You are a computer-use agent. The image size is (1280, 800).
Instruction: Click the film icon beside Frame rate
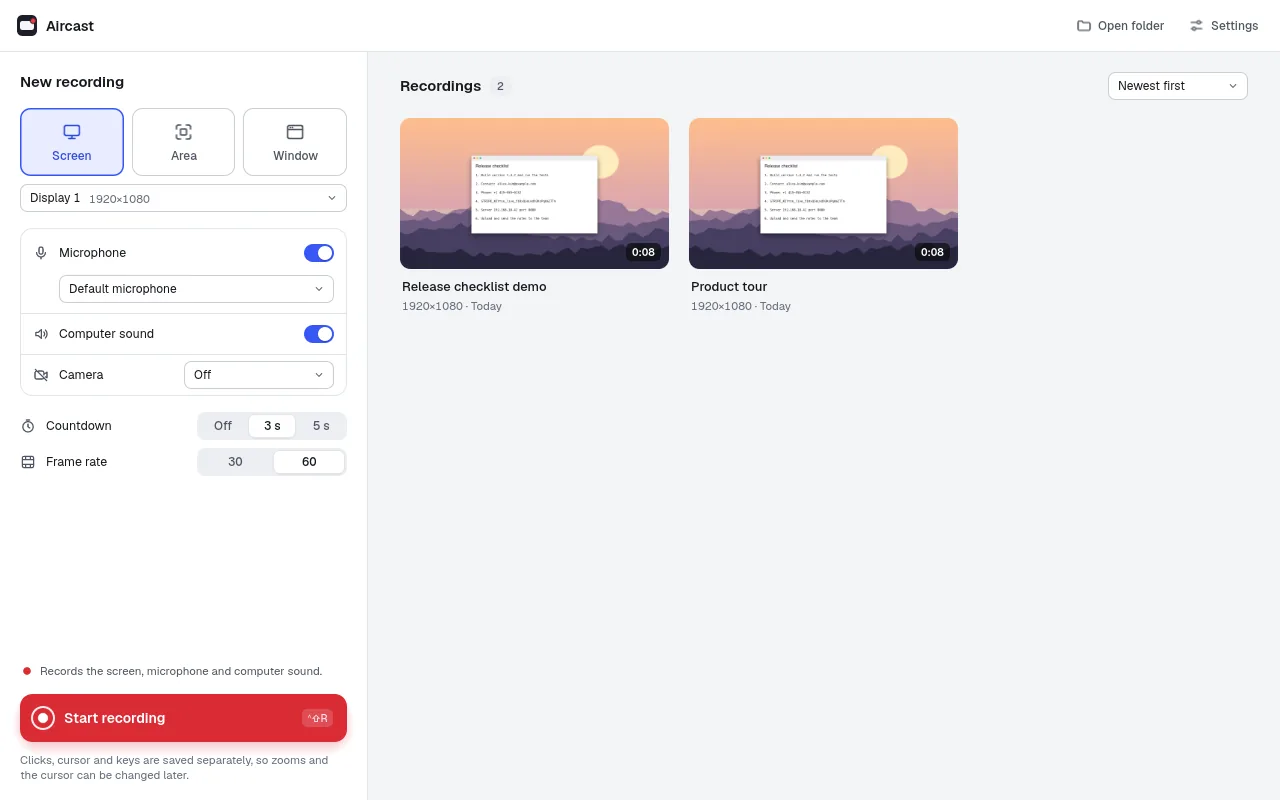pos(28,462)
